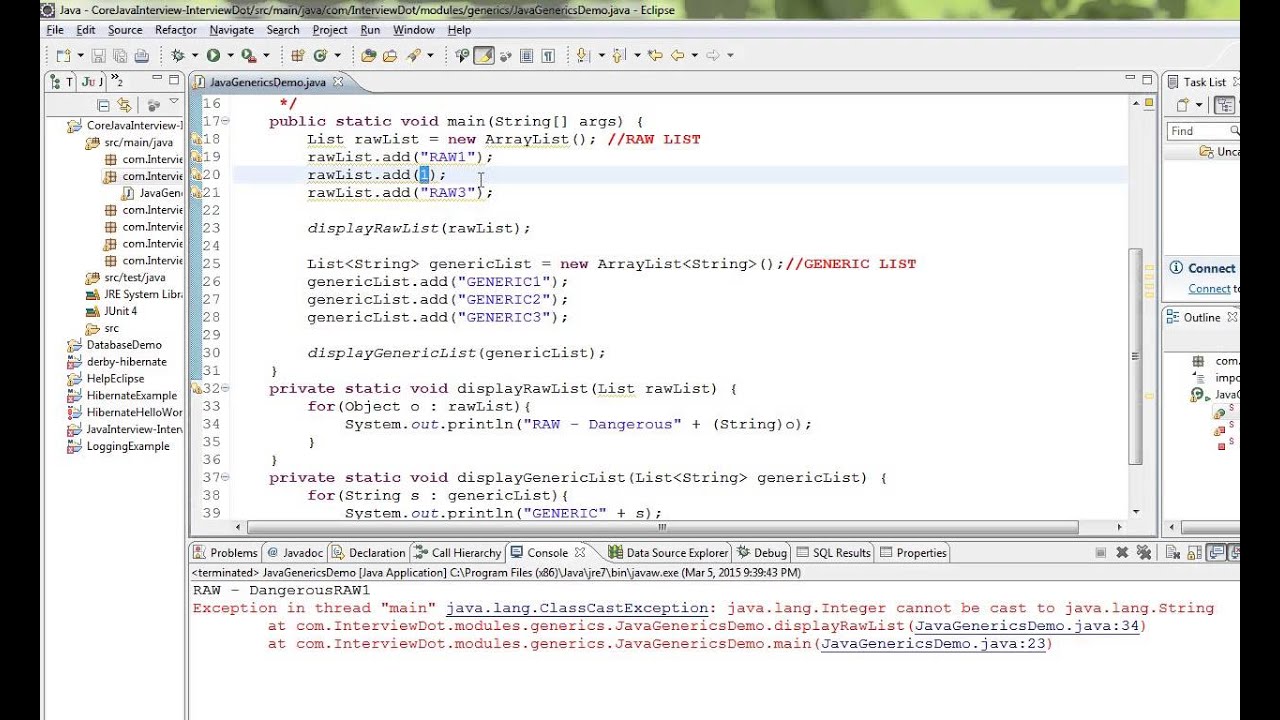
Task: Open dropdown next to Debug button
Action: pos(194,56)
